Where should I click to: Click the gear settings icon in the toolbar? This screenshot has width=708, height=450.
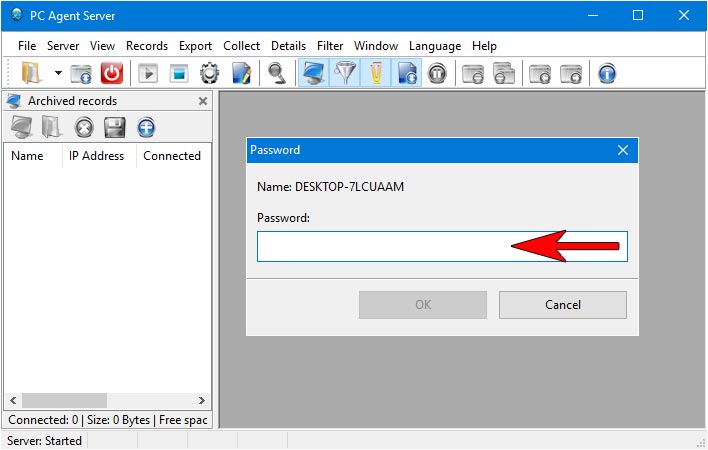[x=209, y=73]
